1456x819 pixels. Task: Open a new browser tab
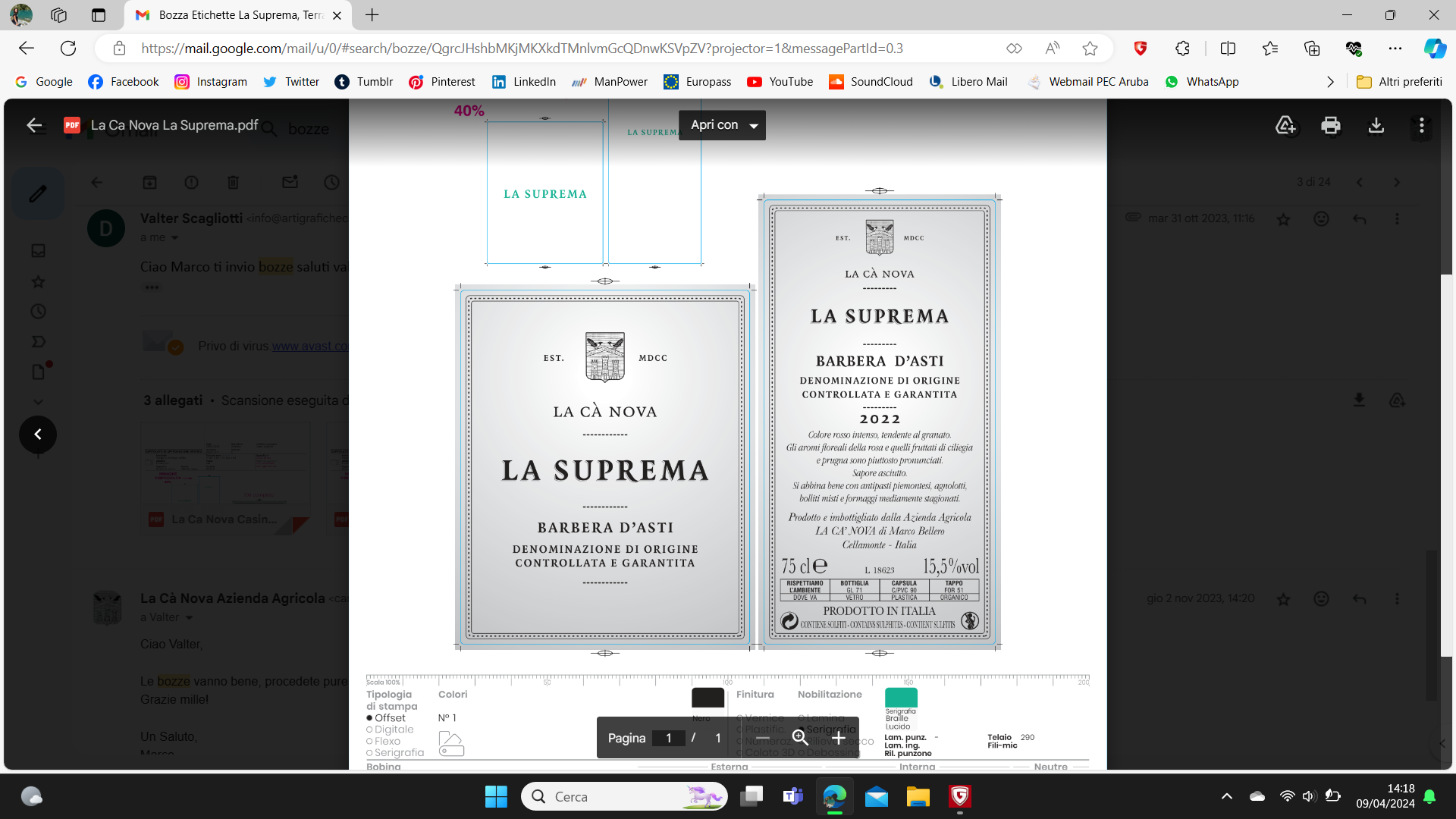tap(372, 15)
